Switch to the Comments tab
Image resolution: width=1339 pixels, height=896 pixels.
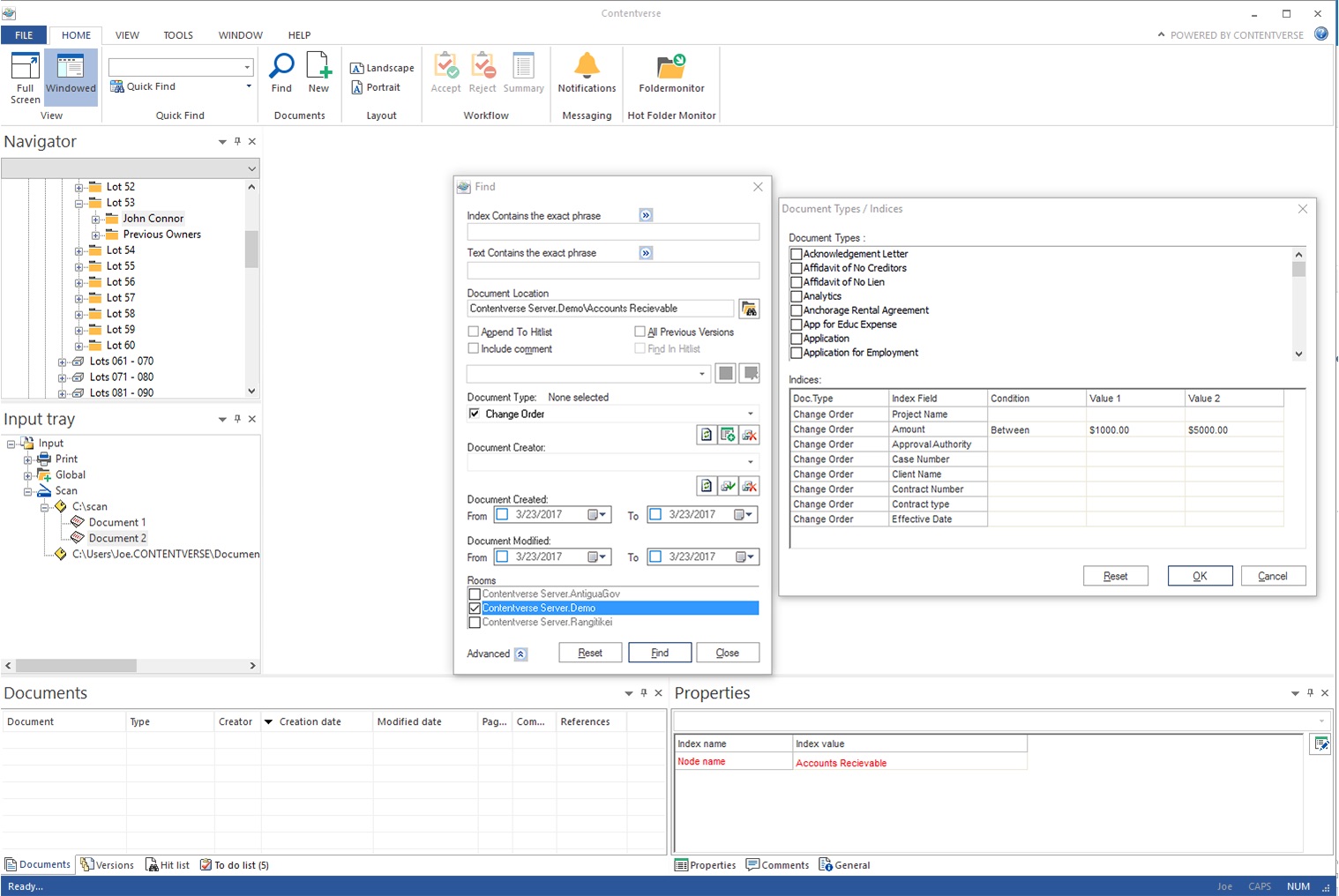pos(777,865)
